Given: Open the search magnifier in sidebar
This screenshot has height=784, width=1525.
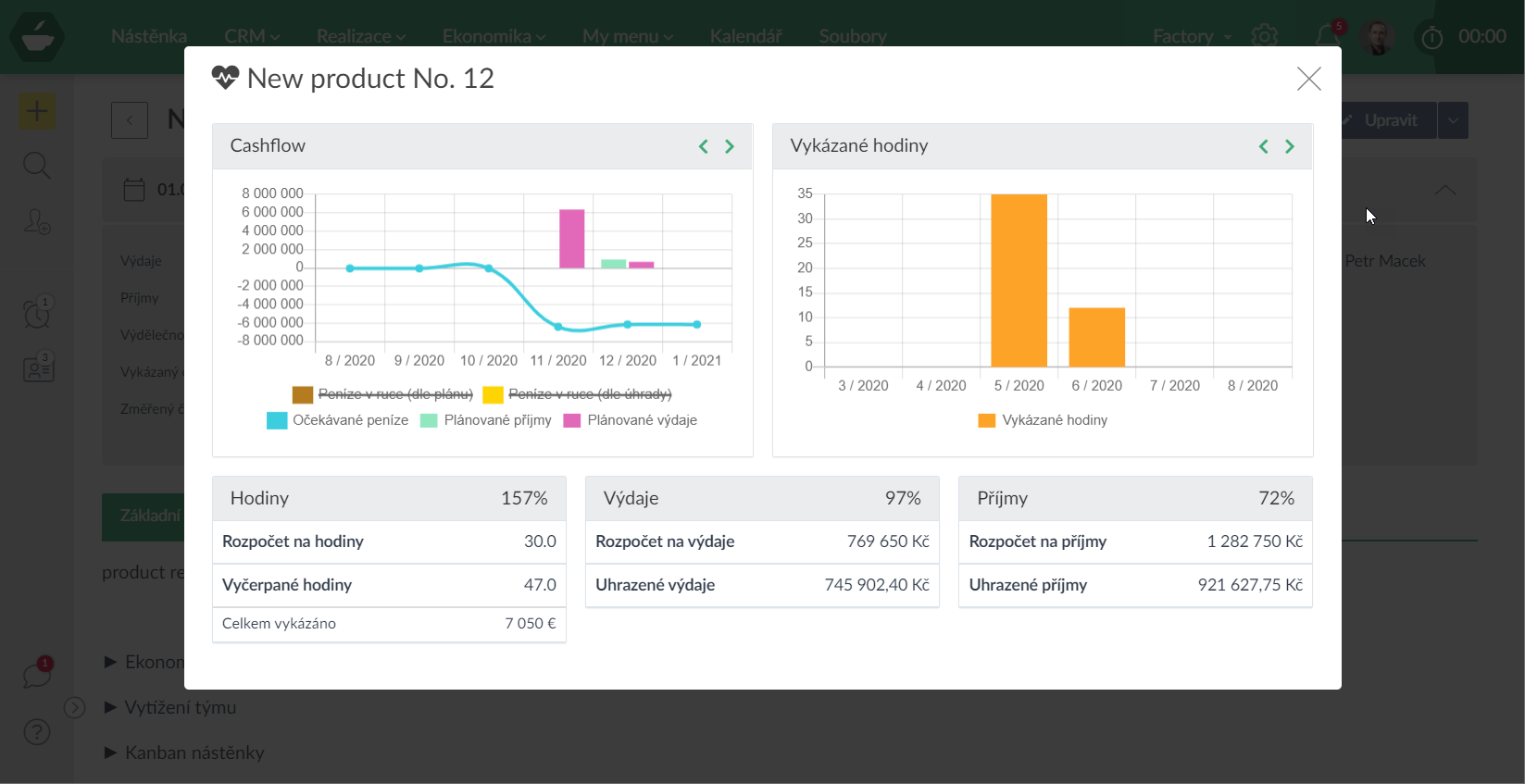Looking at the screenshot, I should coord(37,167).
